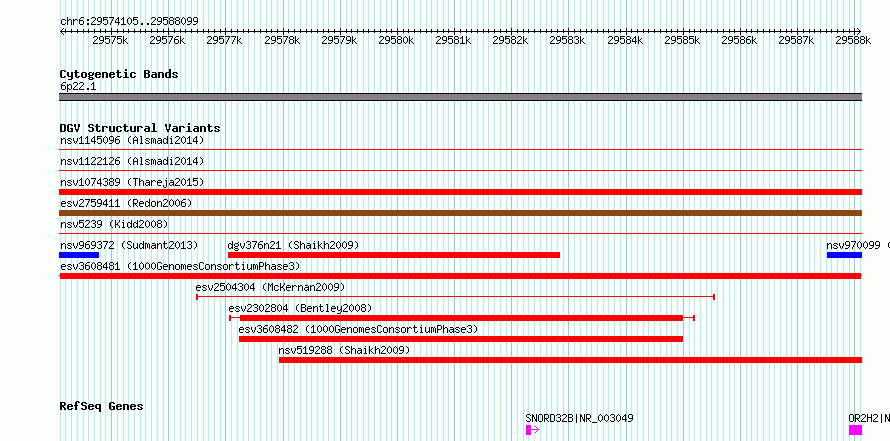Open the nsv519288 (Shaikh2009) label
This screenshot has height=441, width=890.
point(344,350)
